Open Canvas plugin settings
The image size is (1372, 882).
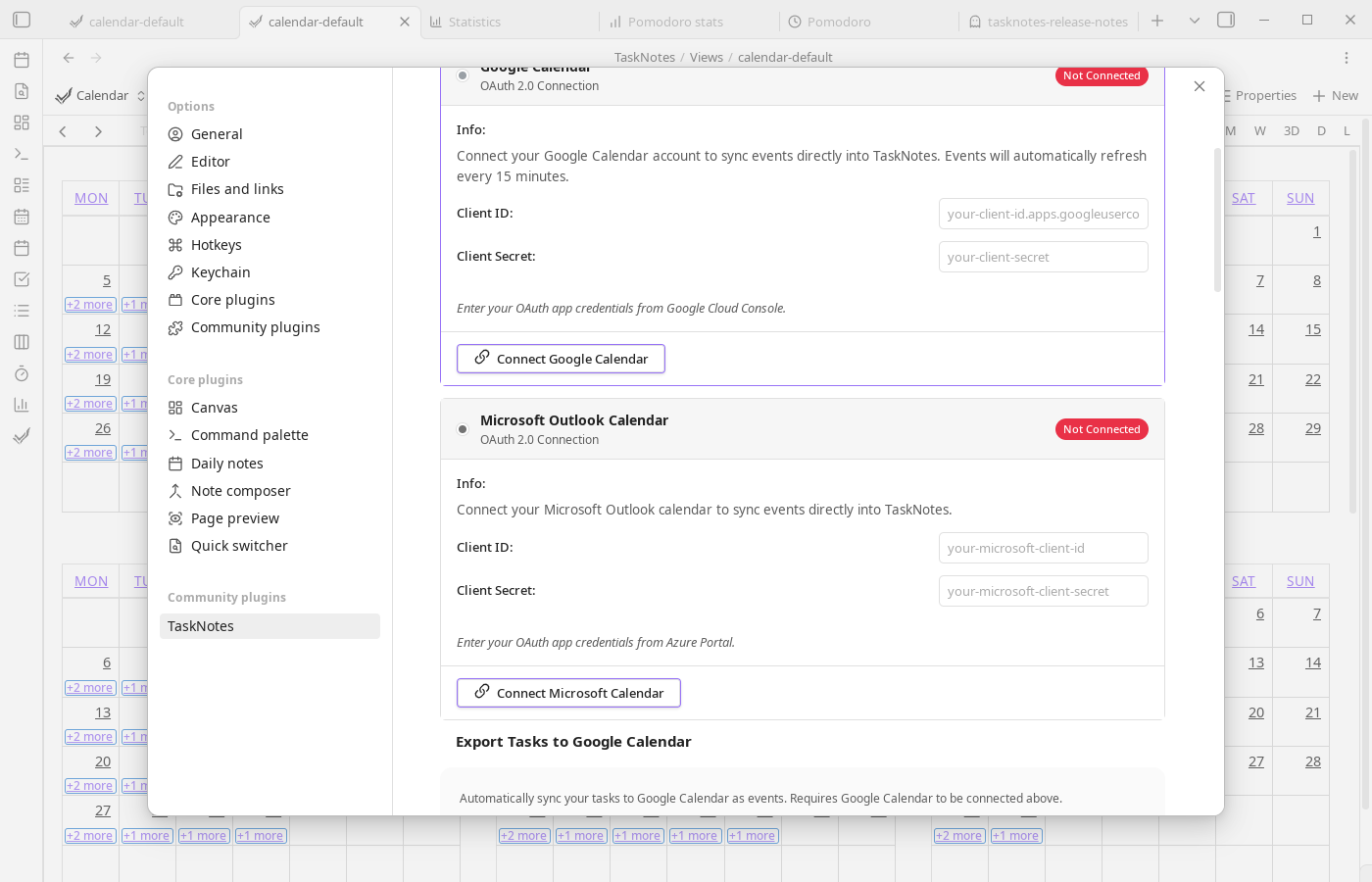269,408
